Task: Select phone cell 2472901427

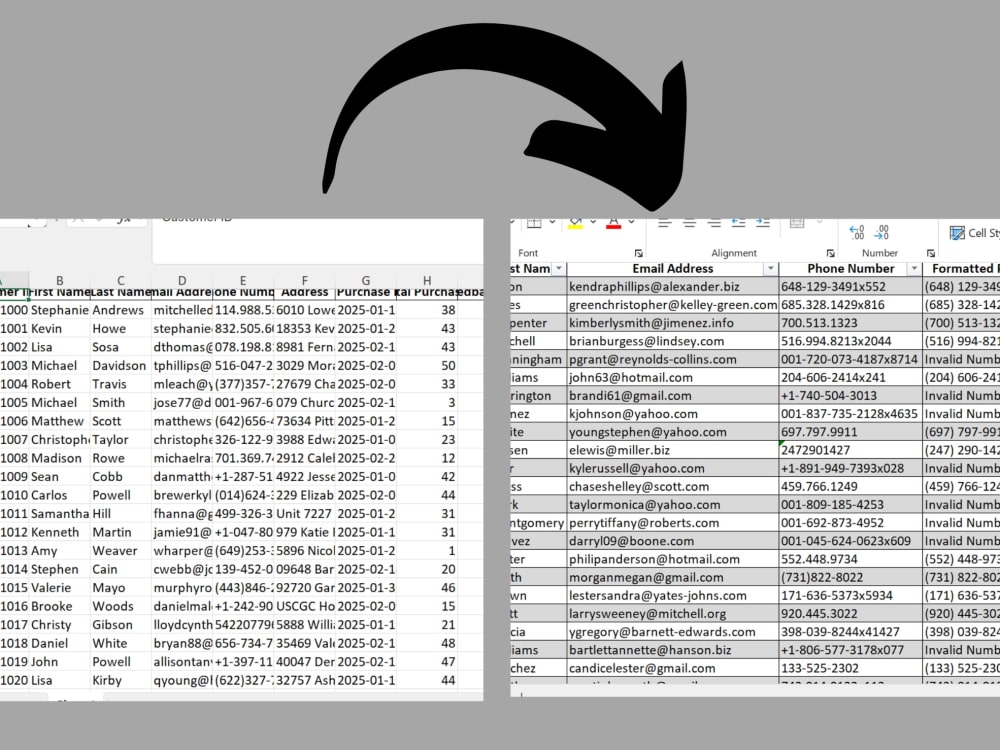Action: 850,450
